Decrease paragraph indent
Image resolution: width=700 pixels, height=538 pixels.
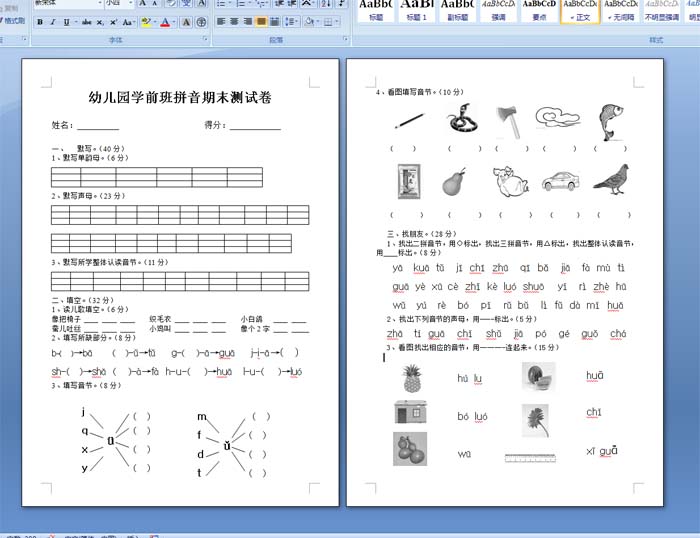point(279,3)
